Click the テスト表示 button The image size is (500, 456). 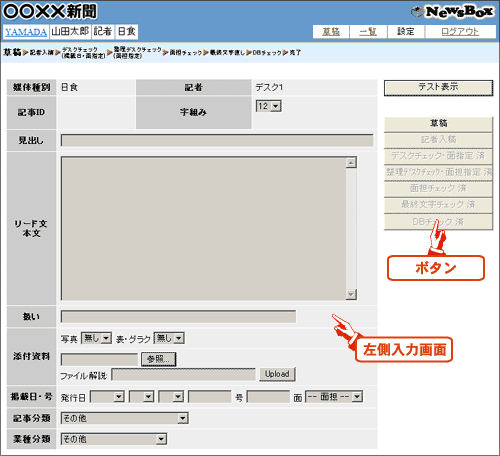(x=438, y=88)
